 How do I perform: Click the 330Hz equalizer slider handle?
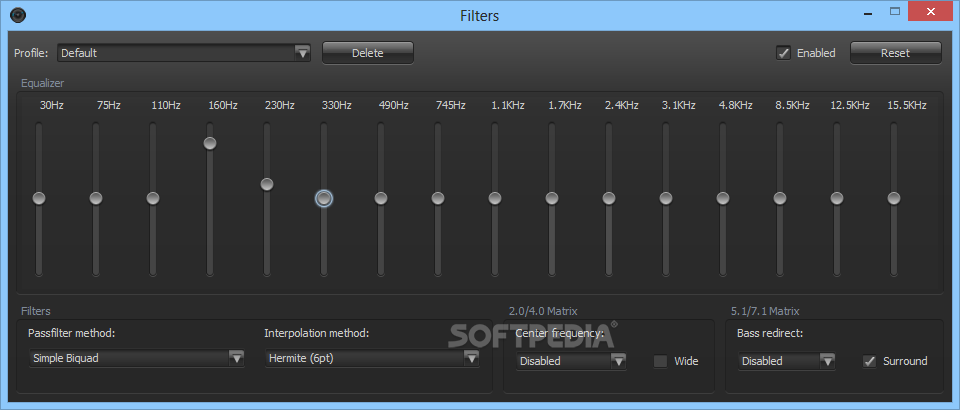324,198
